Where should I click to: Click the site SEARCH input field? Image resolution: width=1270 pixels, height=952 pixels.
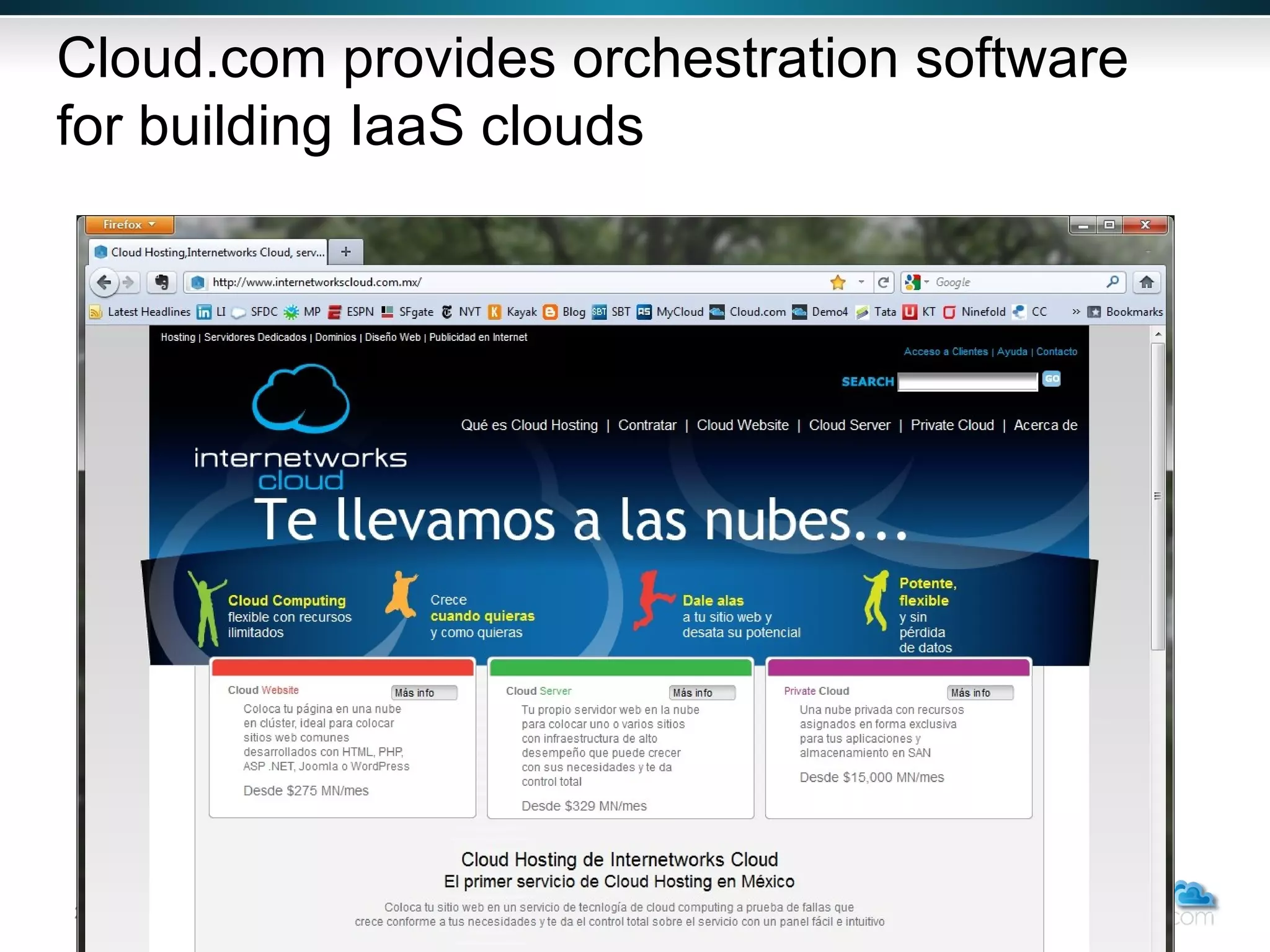(967, 381)
